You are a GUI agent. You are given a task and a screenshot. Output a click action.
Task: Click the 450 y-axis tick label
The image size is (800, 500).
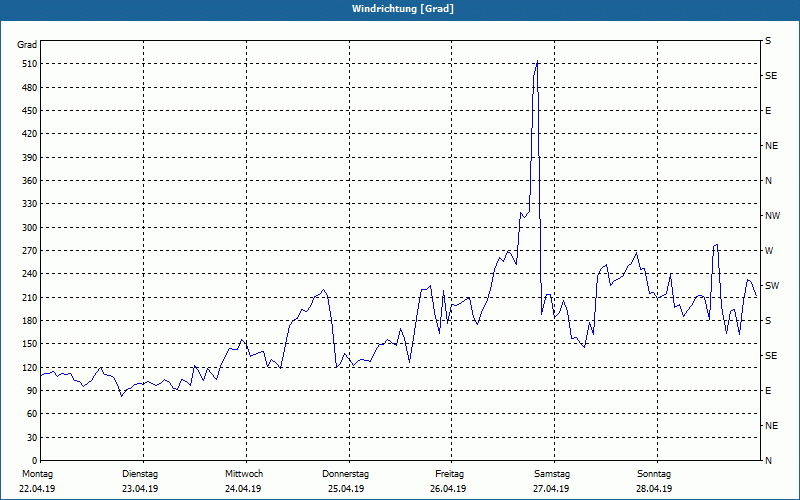29,111
